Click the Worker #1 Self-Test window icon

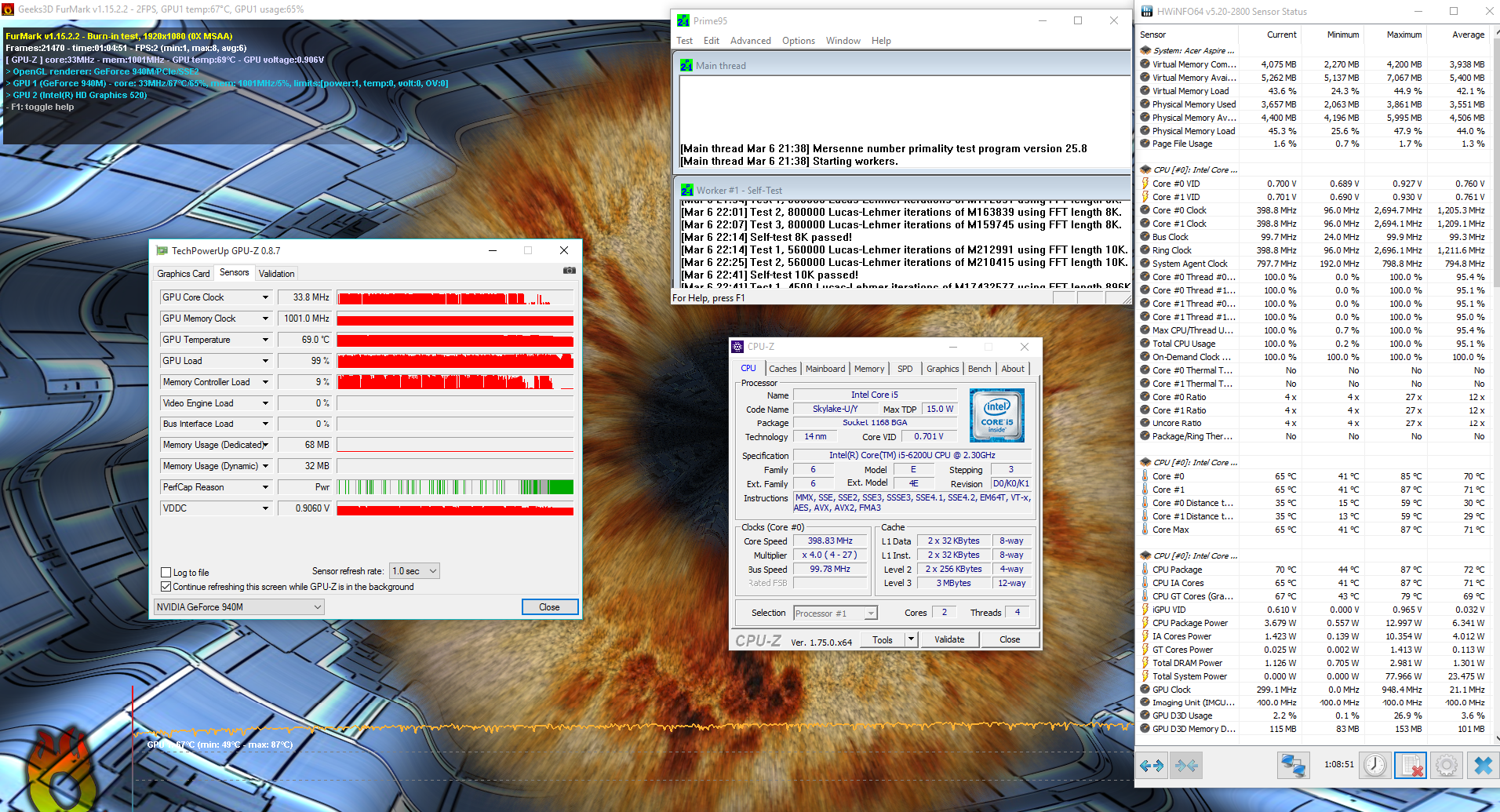687,191
